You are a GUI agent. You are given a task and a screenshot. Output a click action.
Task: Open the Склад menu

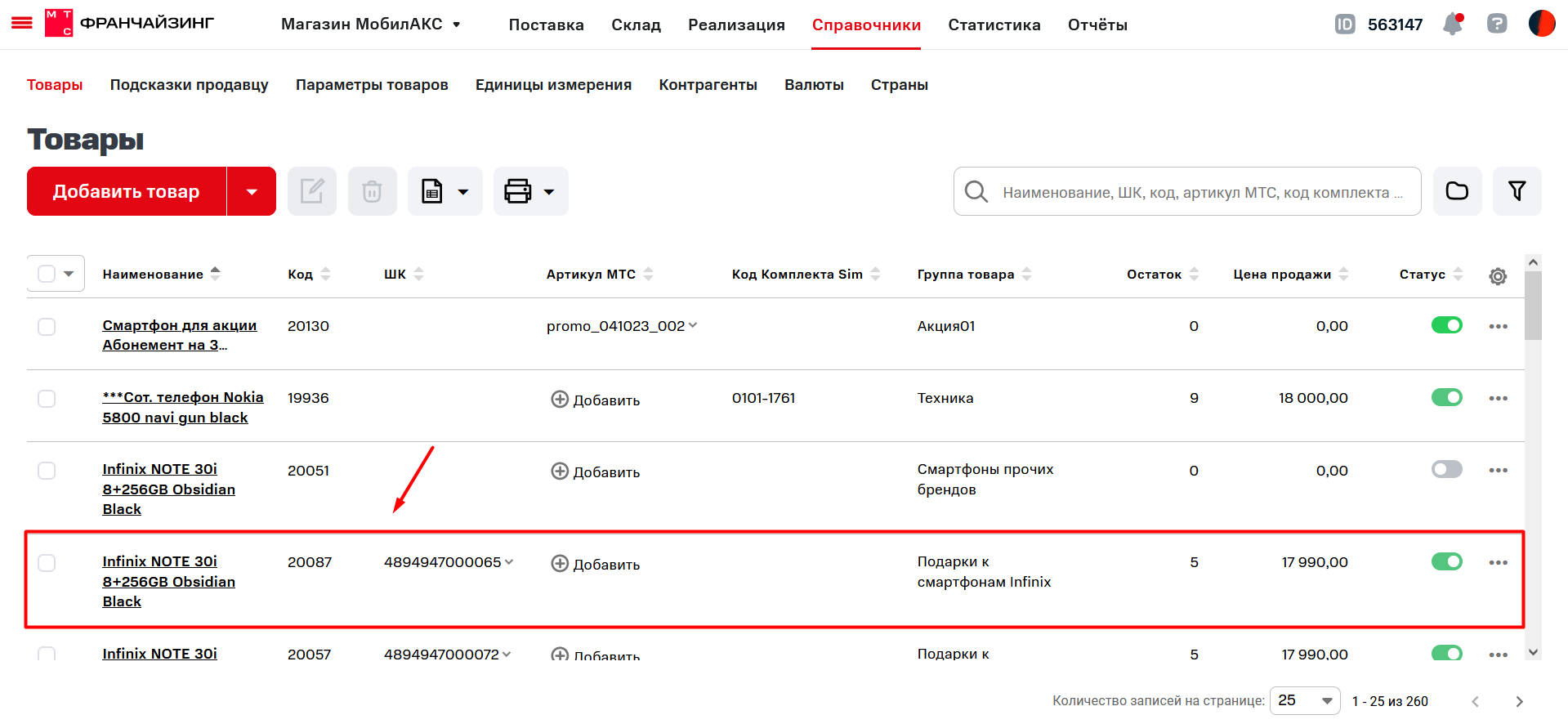[636, 25]
